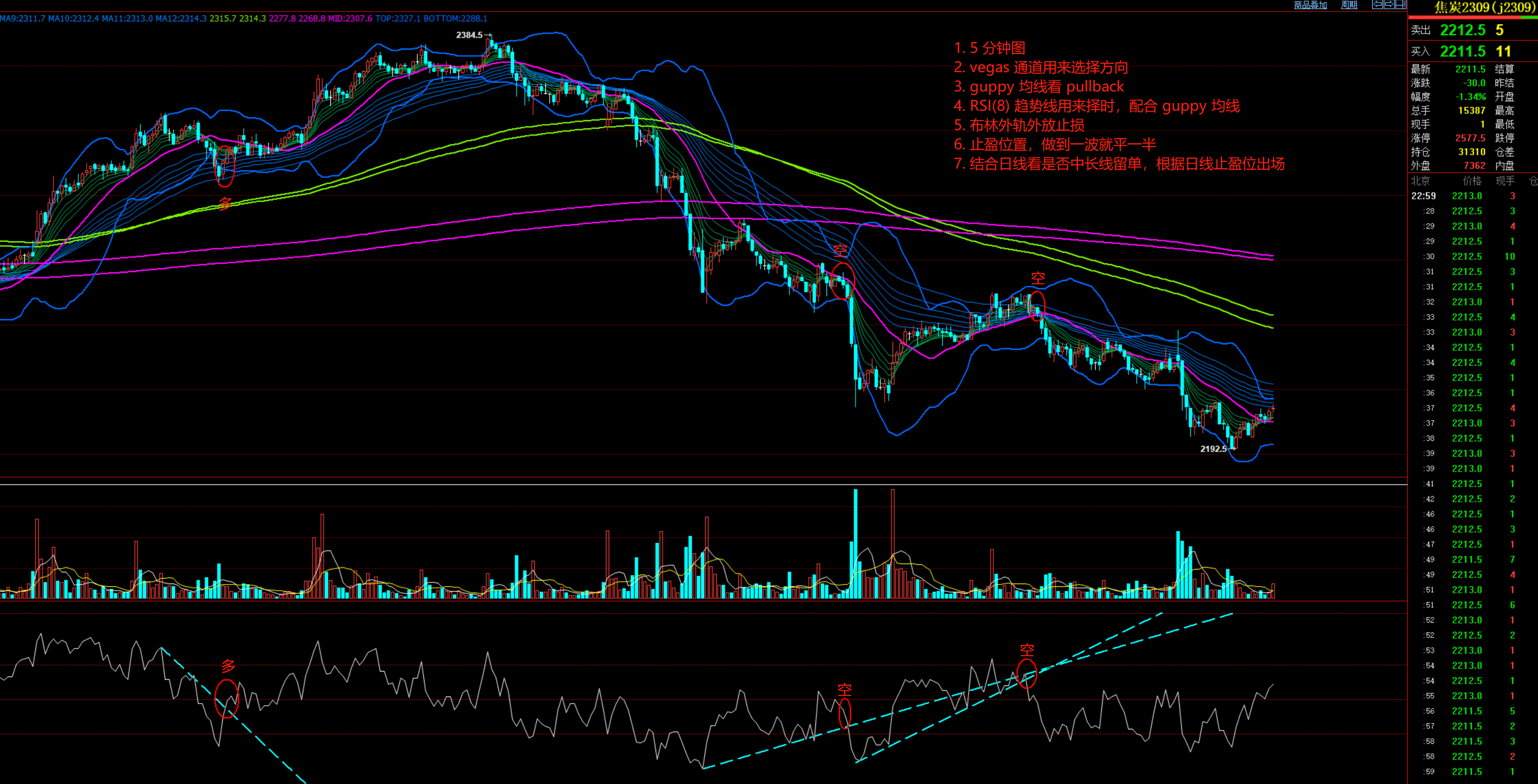
Task: Select the MID:2307.6 Bollinger indicator label
Action: point(350,19)
